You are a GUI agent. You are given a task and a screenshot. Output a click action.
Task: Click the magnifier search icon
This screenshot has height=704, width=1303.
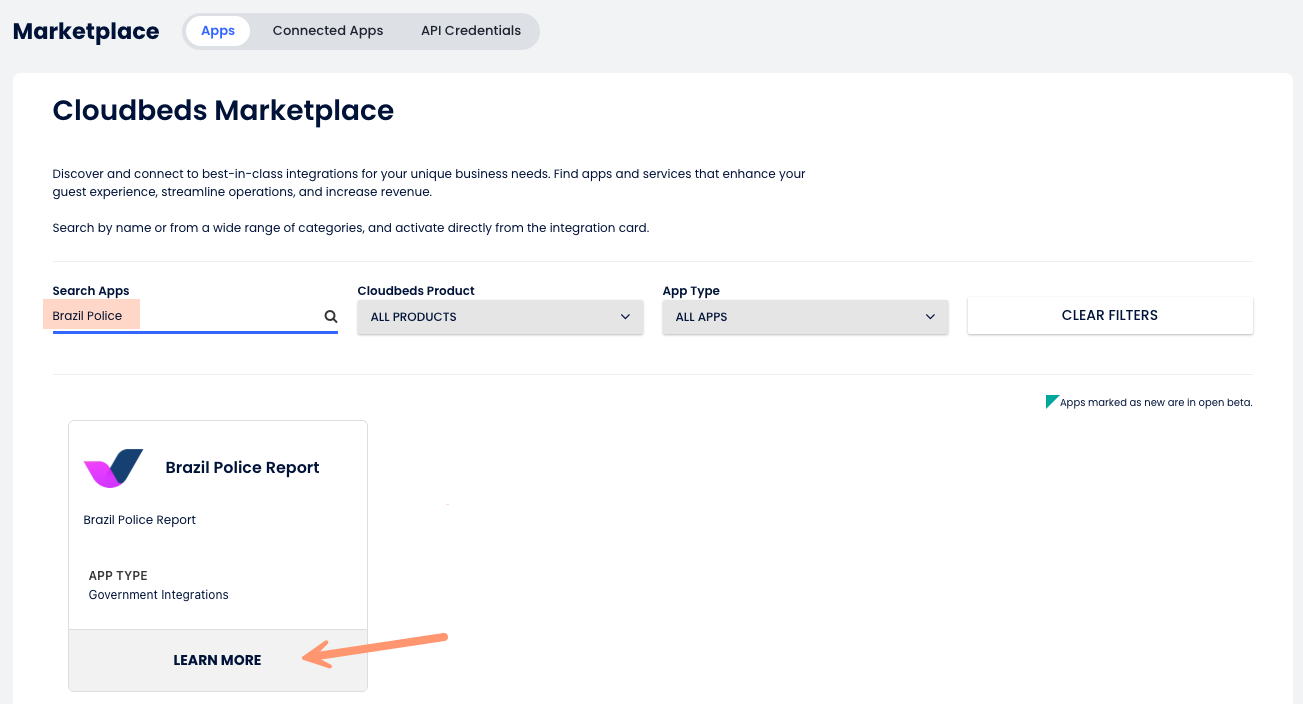[330, 316]
